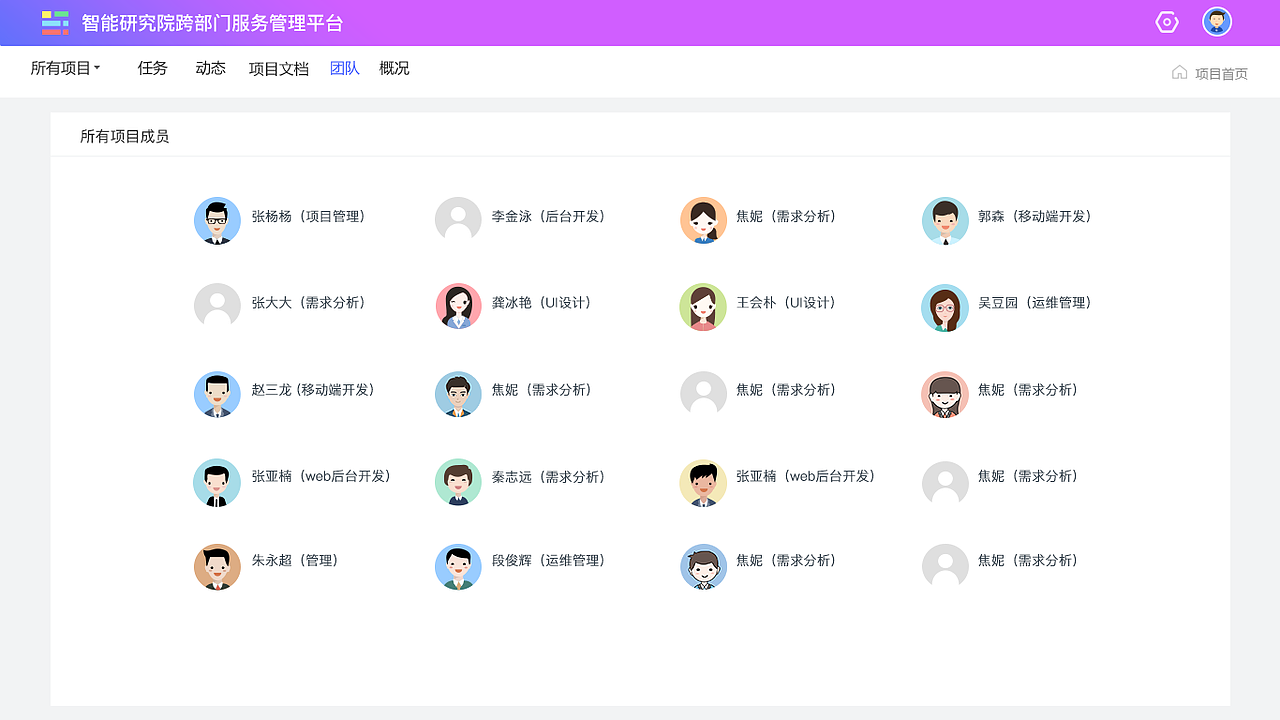Select 朱永超 (管理) avatar
This screenshot has height=720, width=1280.
tap(217, 567)
